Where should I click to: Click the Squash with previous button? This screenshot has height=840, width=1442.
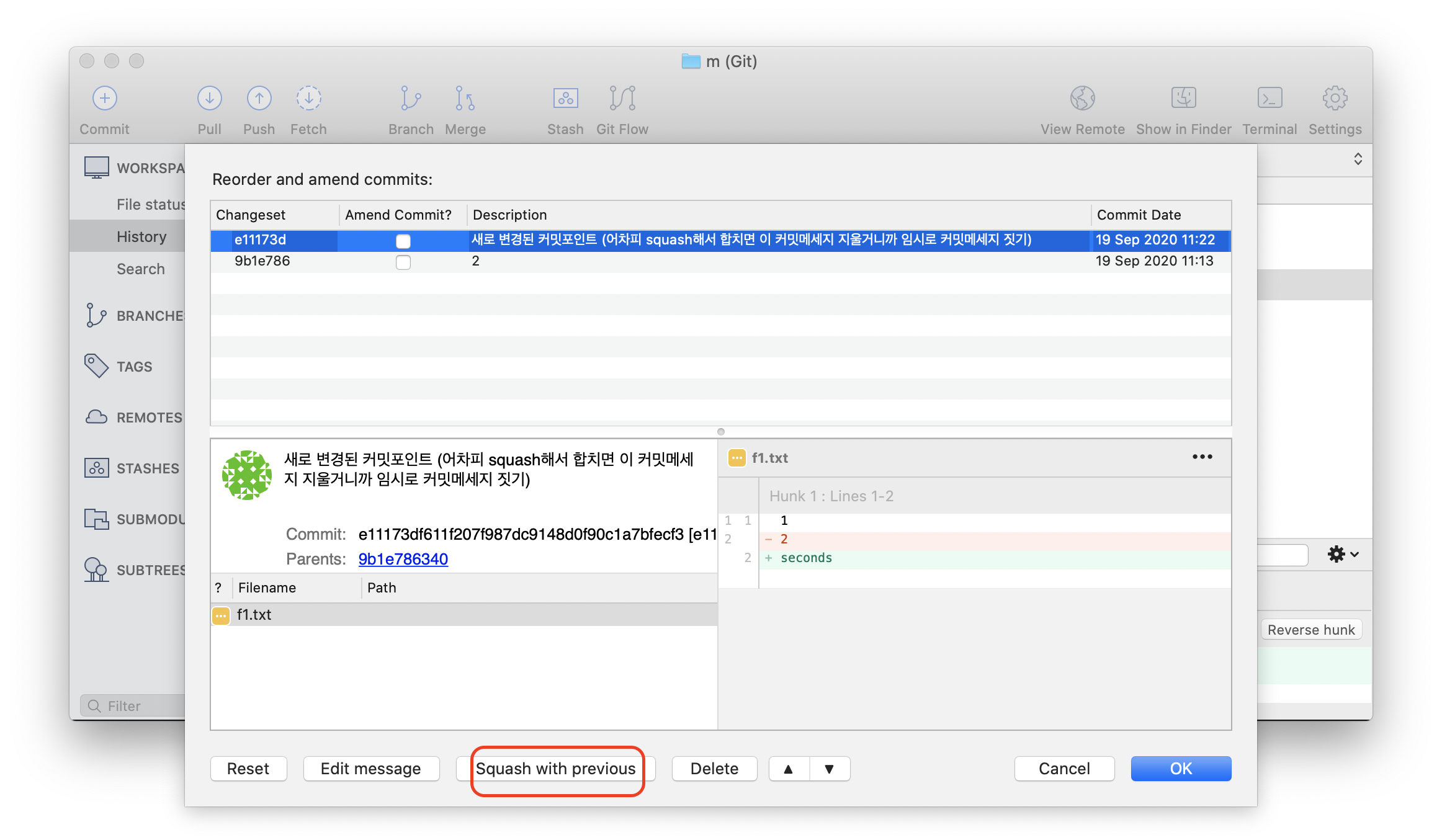[555, 769]
